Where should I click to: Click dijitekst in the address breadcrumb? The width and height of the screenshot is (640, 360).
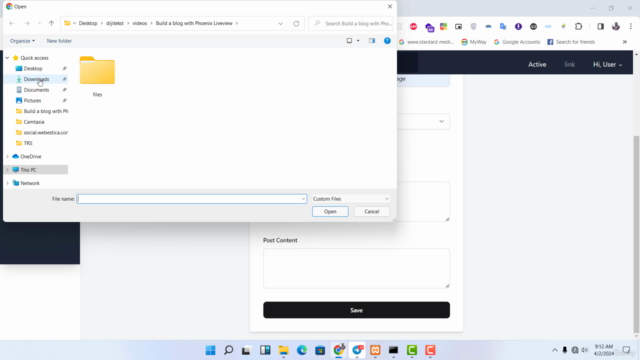115,23
